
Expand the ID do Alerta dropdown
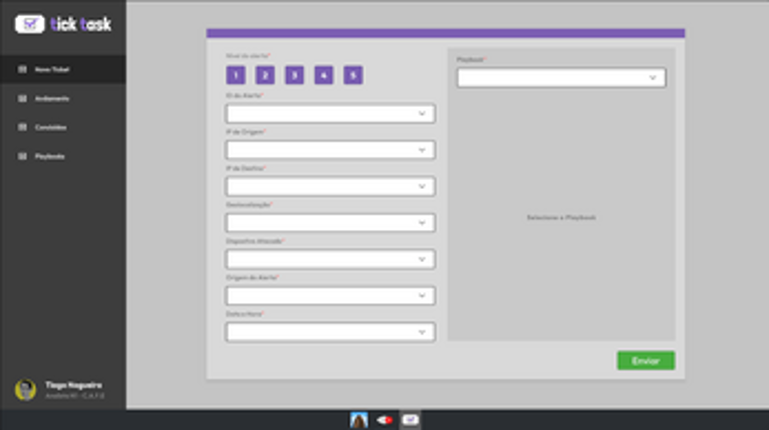click(x=330, y=114)
